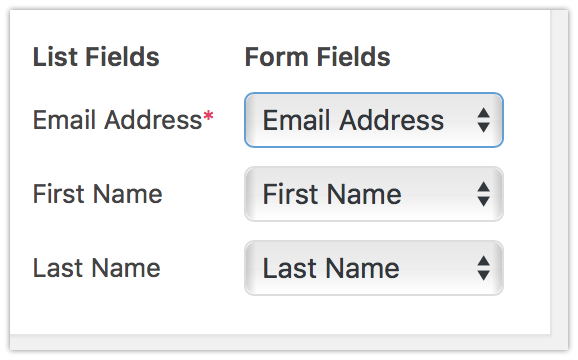Open the Email Address form field dropdown
This screenshot has height=360, width=578.
tap(374, 120)
